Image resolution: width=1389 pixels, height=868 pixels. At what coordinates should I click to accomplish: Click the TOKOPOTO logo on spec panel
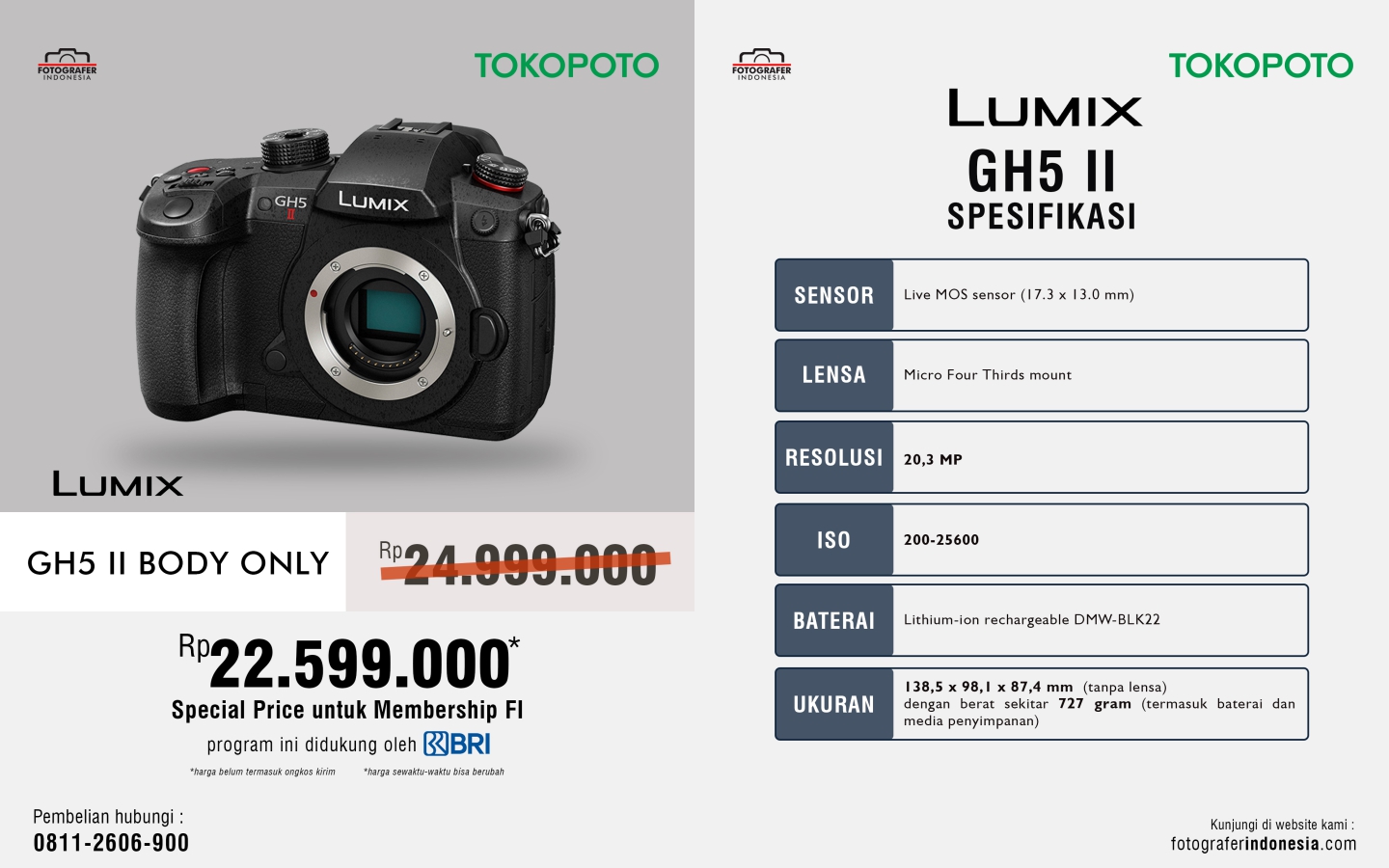[1261, 66]
